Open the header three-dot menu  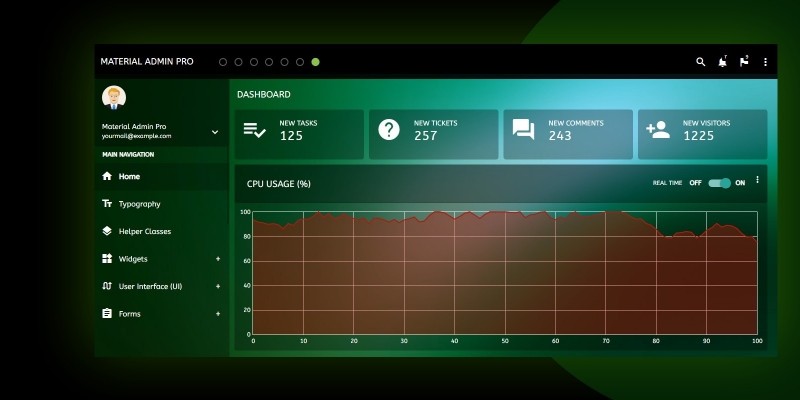pos(765,62)
